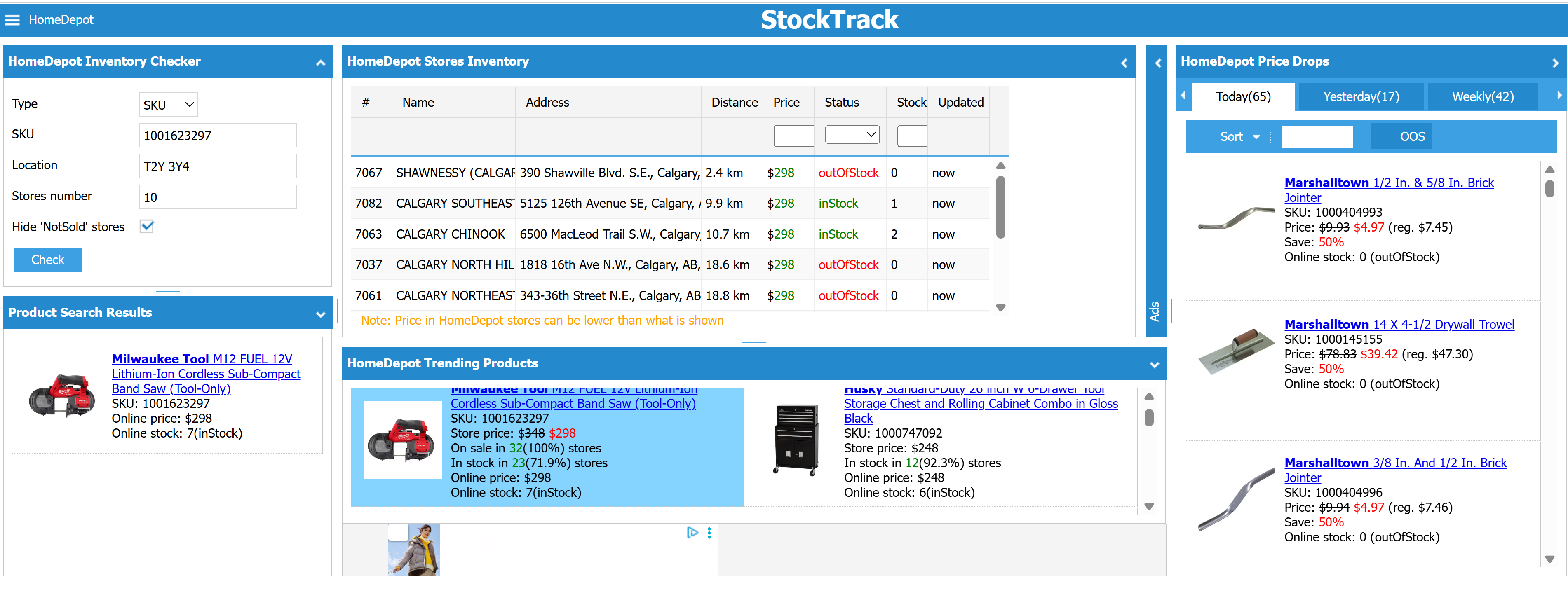Click the stores table vertical scrollbar thumb
The image size is (1568, 599).
tap(1000, 207)
